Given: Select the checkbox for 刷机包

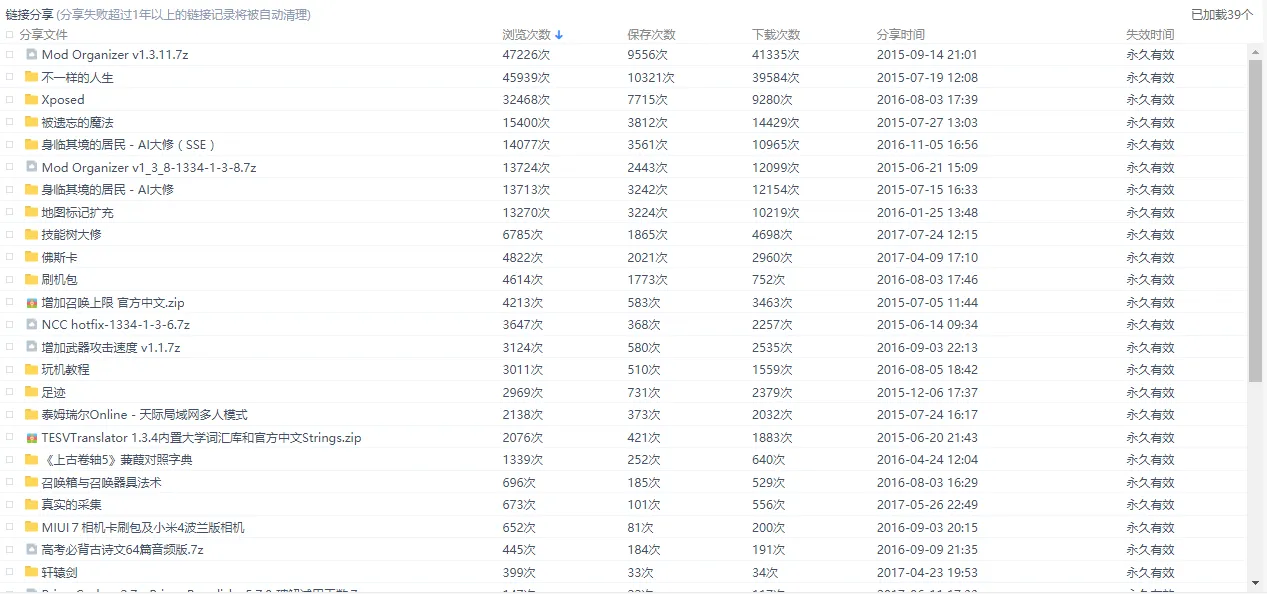Looking at the screenshot, I should (10, 280).
